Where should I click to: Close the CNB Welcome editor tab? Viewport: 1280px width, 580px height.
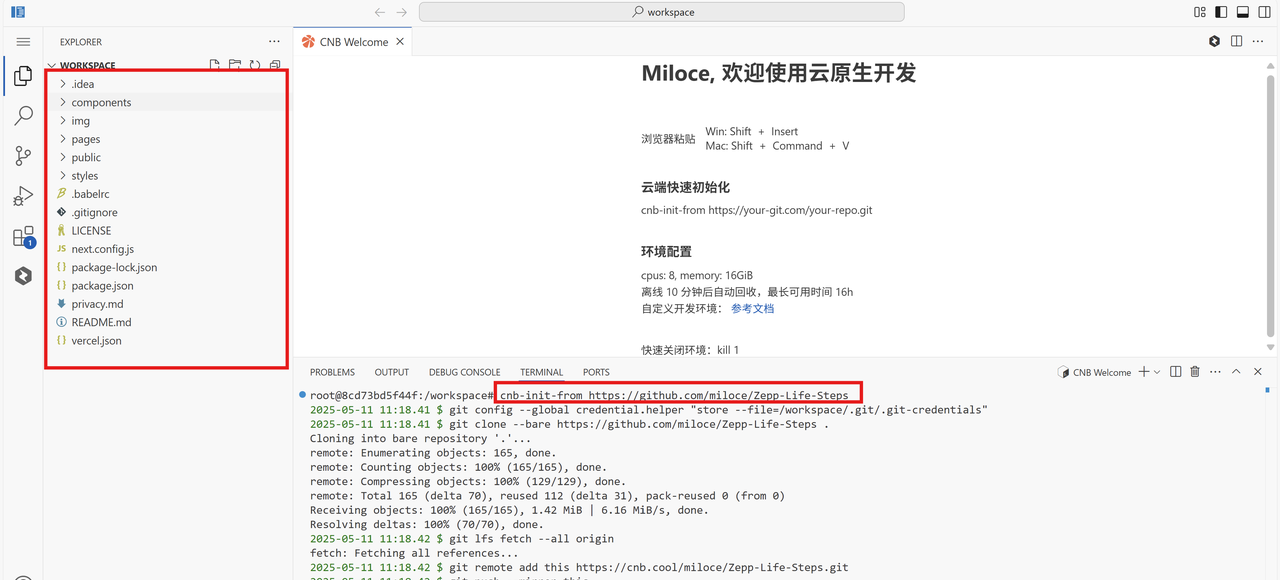coord(400,42)
